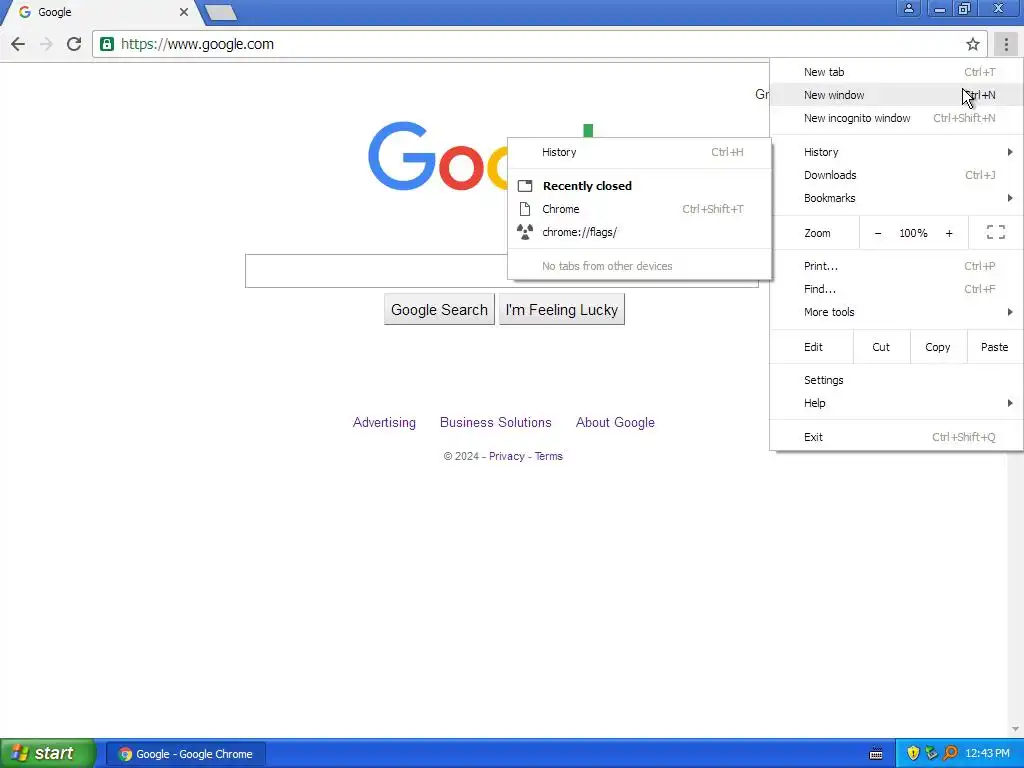Click the keyboard icon in system tray
This screenshot has height=768, width=1024.
(x=876, y=754)
